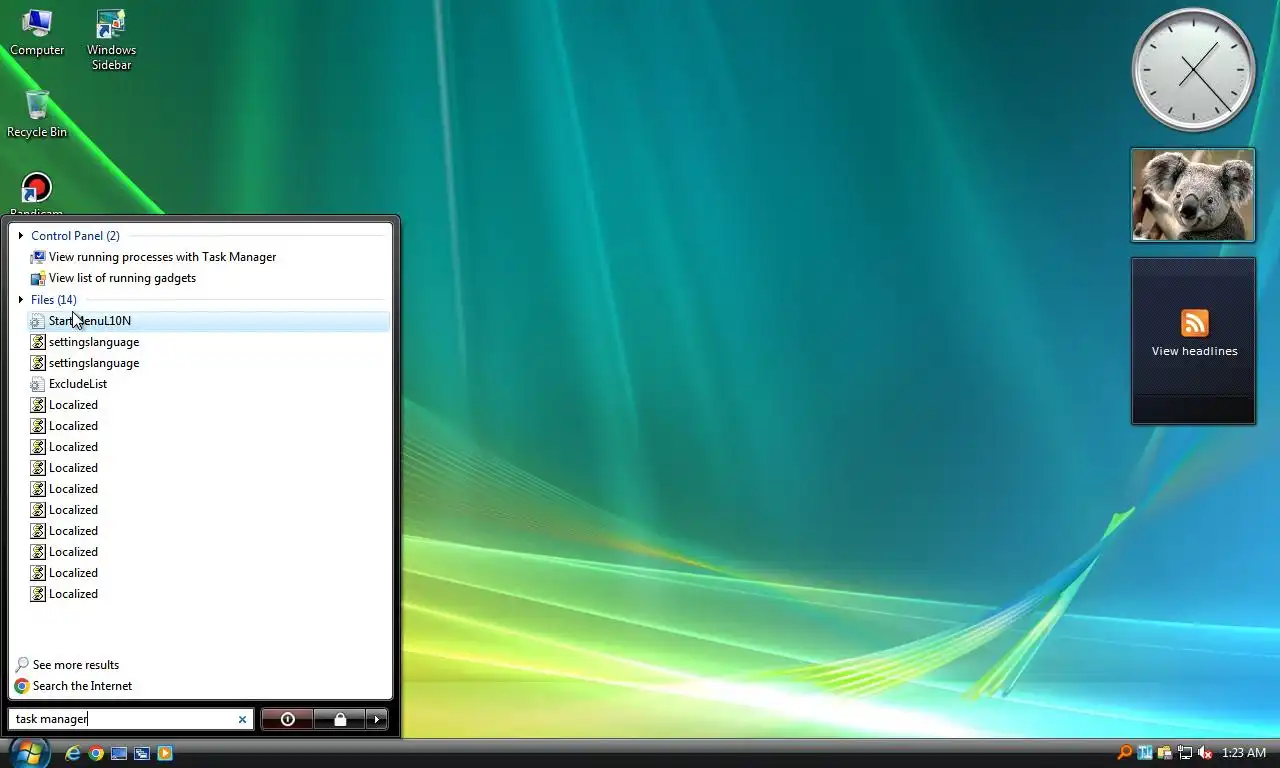Collapse the Control Panel results group
The width and height of the screenshot is (1280, 768).
tap(21, 236)
